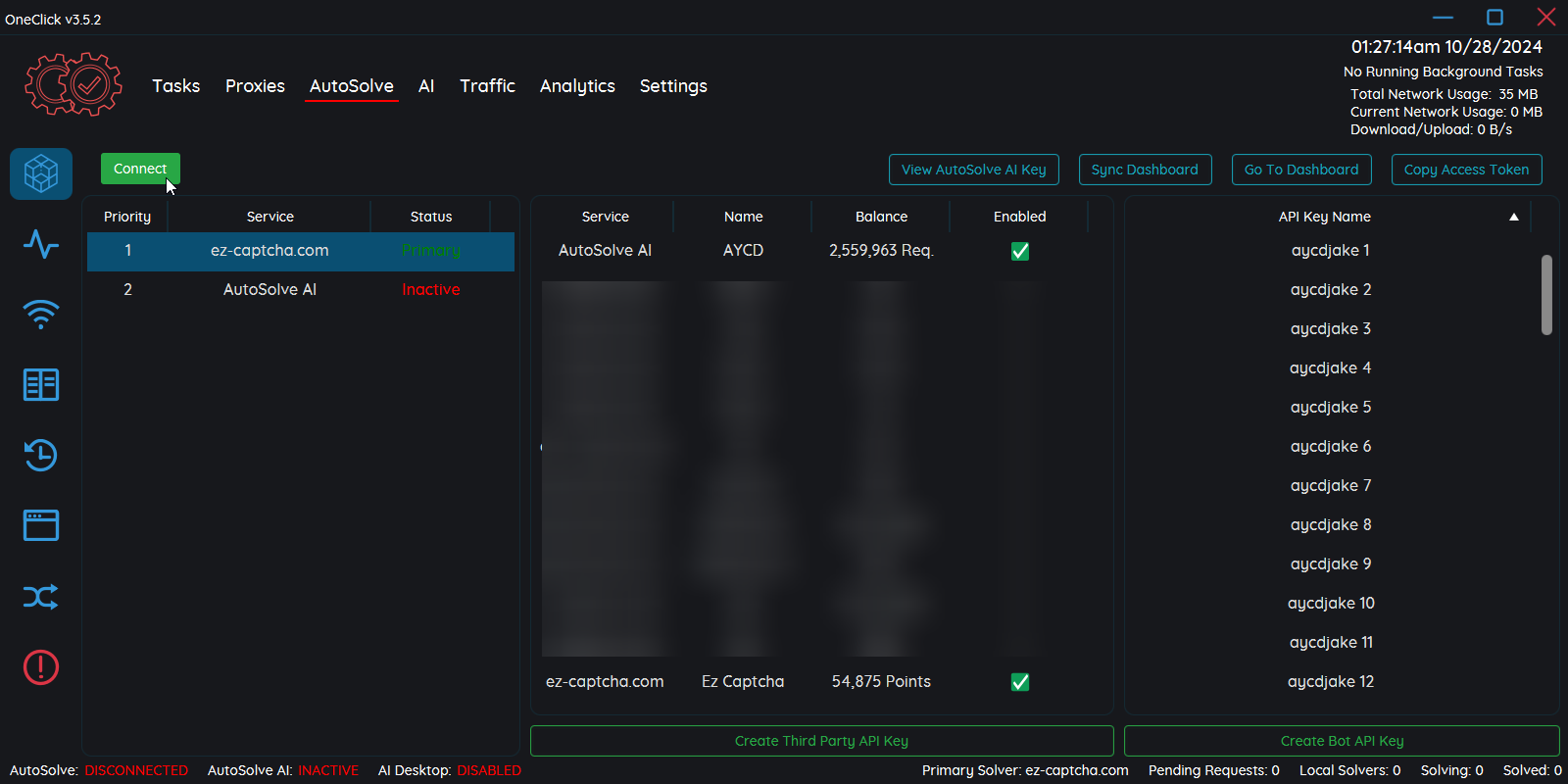1568x784 pixels.
Task: Click Copy Access Token button
Action: (1466, 170)
